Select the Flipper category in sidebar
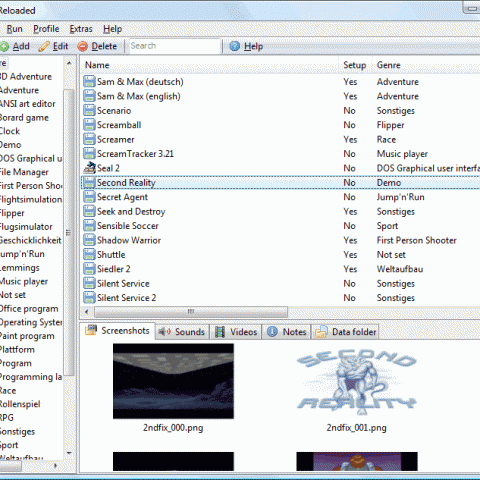 (x=12, y=213)
